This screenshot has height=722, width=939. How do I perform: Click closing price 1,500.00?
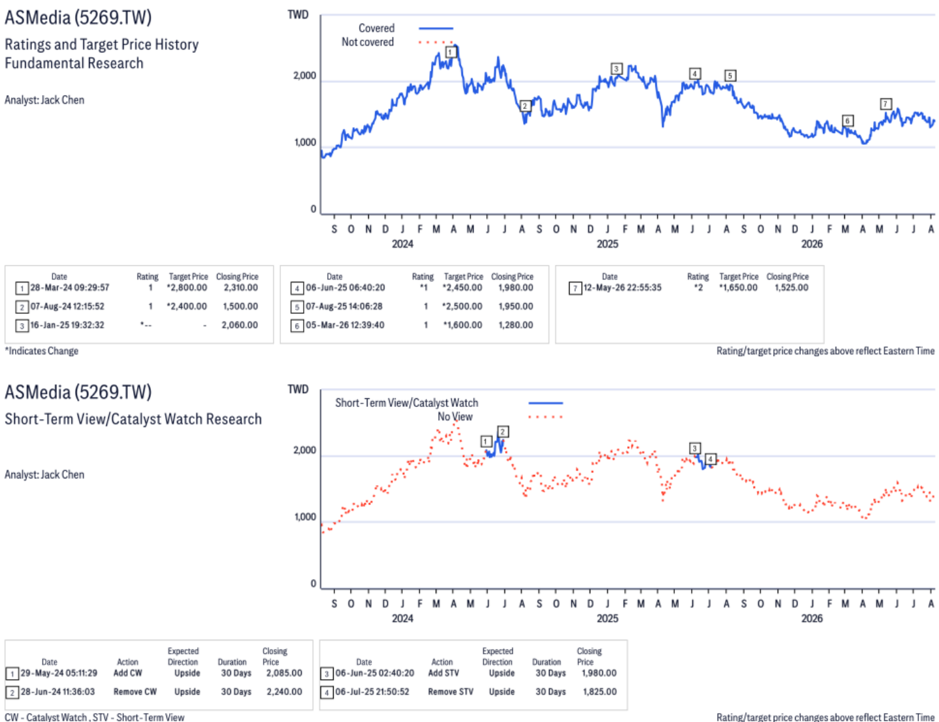(x=241, y=307)
